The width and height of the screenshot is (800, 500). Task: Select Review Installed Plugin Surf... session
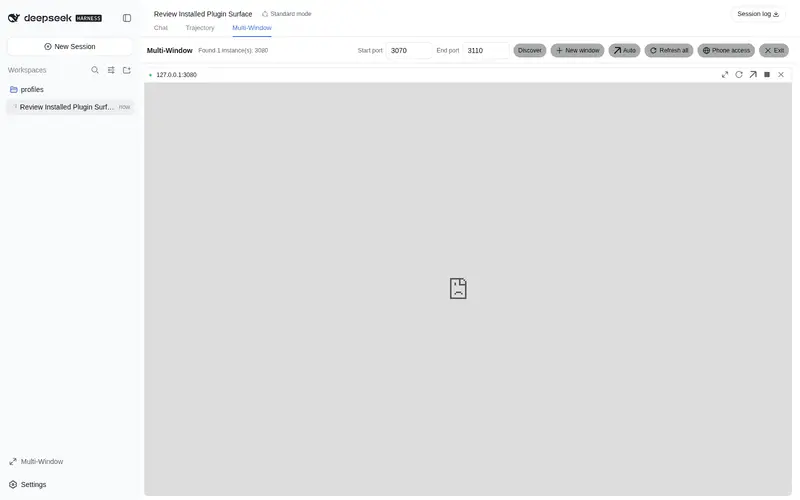pyautogui.click(x=70, y=107)
